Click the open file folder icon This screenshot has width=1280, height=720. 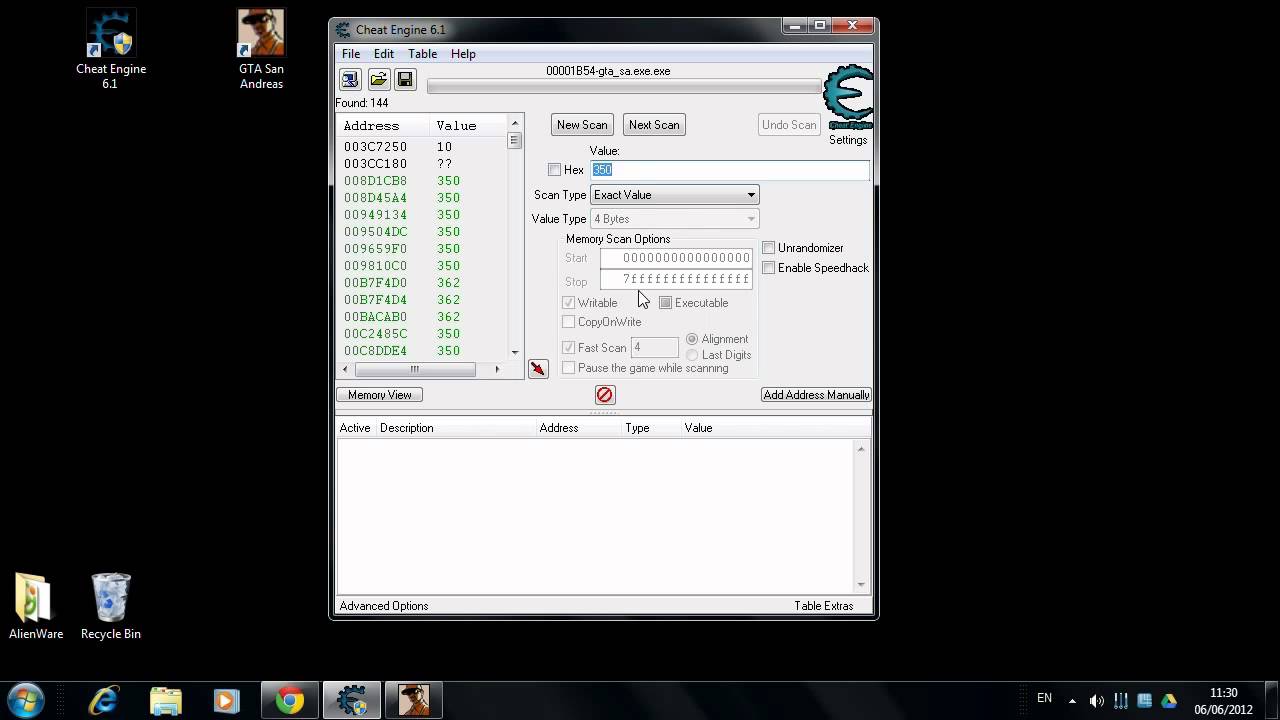coord(378,80)
